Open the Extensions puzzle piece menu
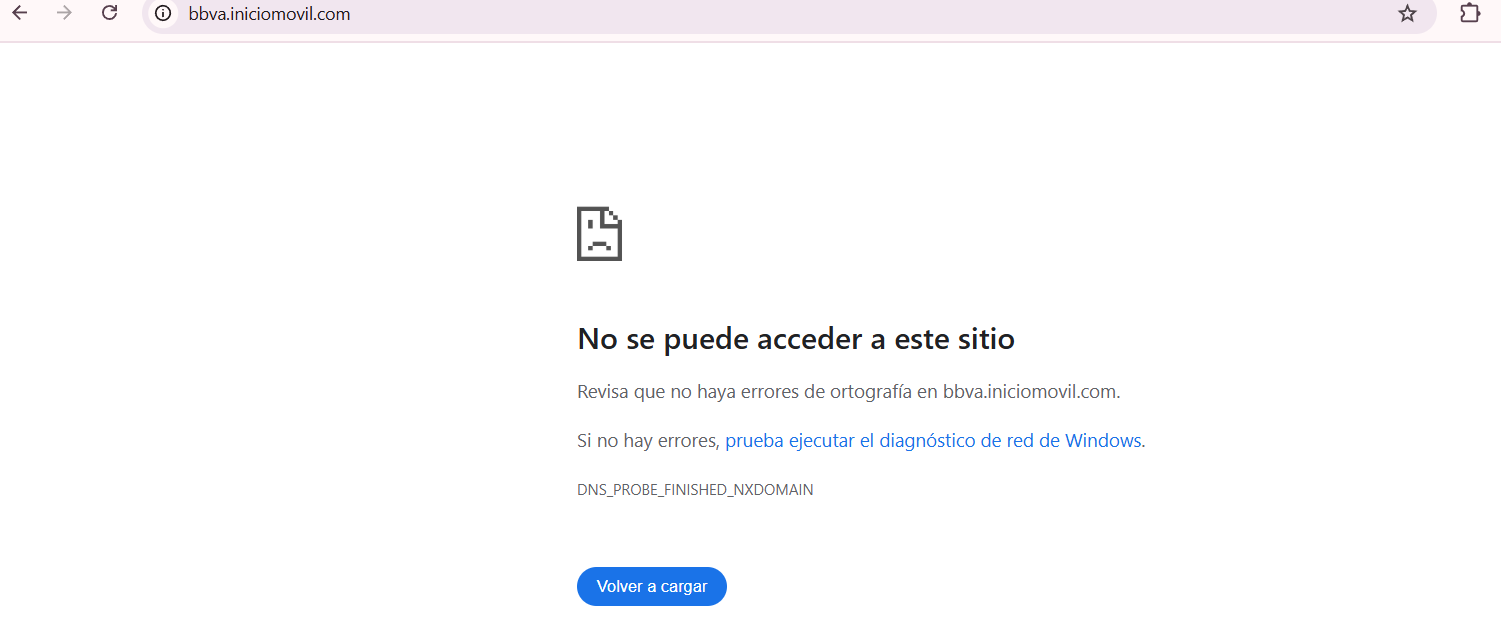The width and height of the screenshot is (1501, 626). point(1469,14)
